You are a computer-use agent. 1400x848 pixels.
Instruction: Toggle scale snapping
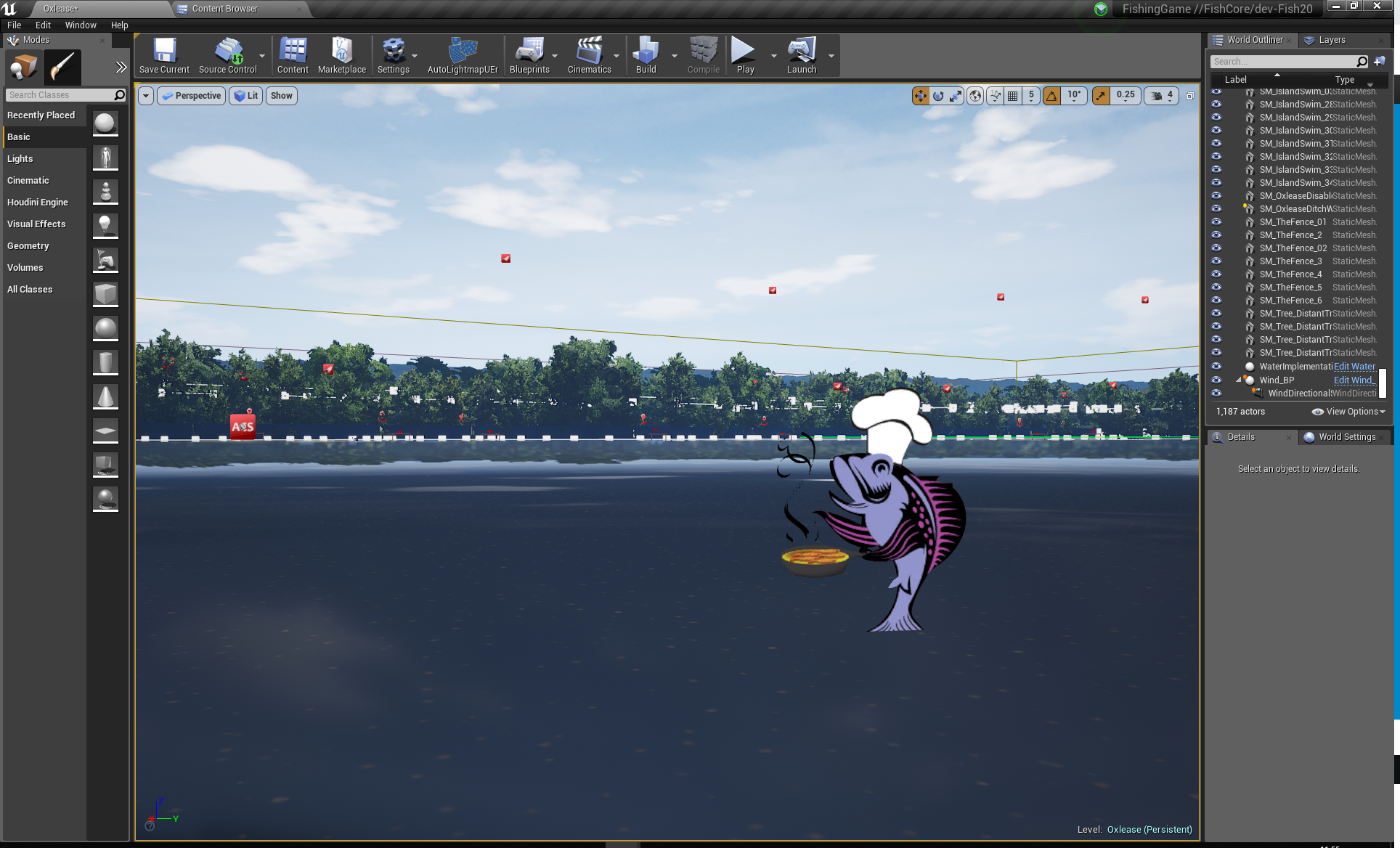tap(1101, 96)
